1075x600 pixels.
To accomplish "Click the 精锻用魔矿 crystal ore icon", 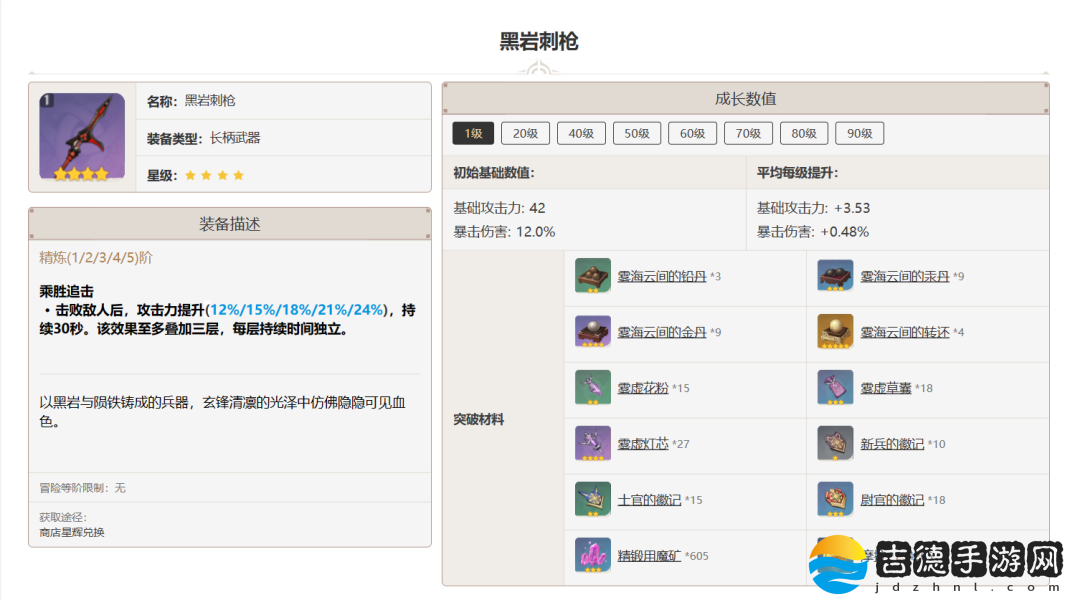I will (x=592, y=555).
